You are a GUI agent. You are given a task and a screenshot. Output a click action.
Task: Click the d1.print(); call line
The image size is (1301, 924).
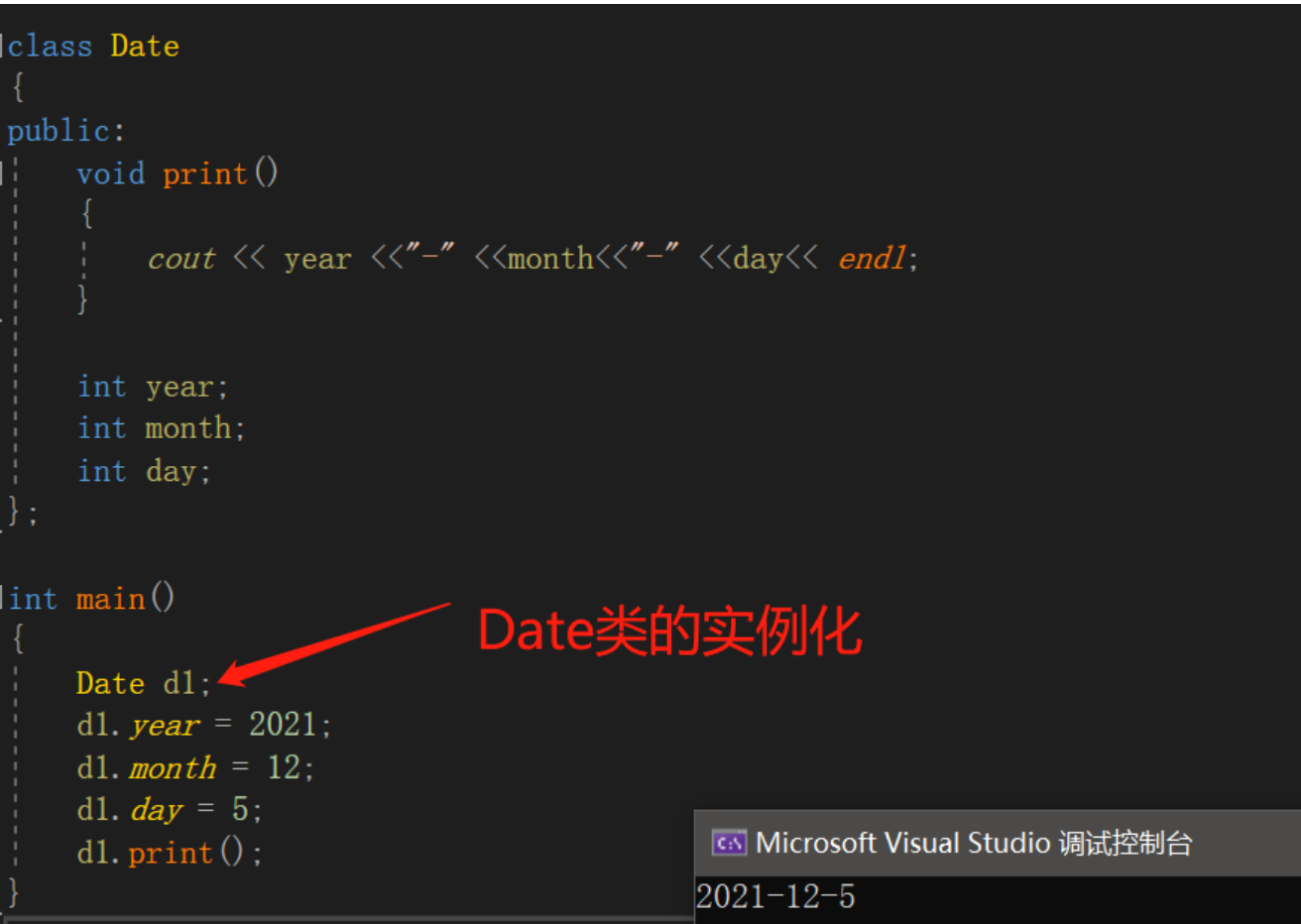(170, 853)
